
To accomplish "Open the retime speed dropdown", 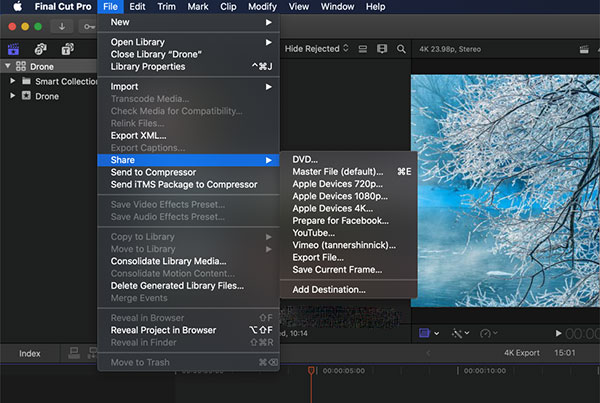I will pyautogui.click(x=489, y=333).
